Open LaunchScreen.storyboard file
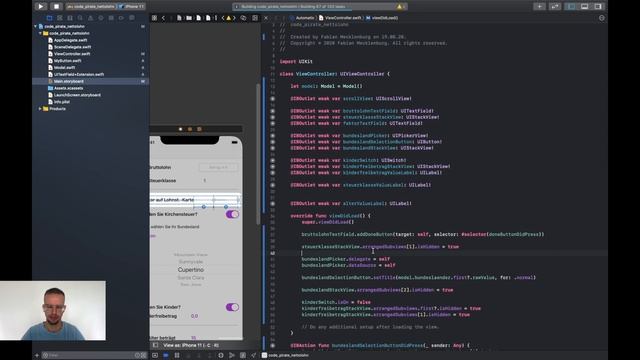 click(x=77, y=95)
